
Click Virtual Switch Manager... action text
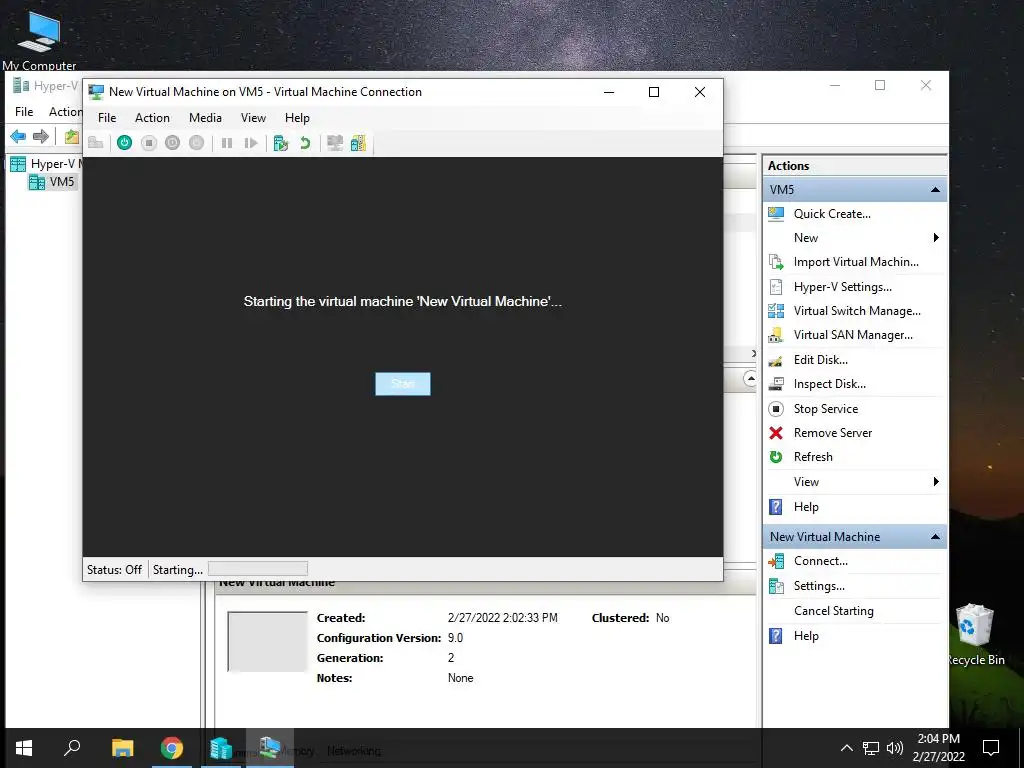click(857, 311)
